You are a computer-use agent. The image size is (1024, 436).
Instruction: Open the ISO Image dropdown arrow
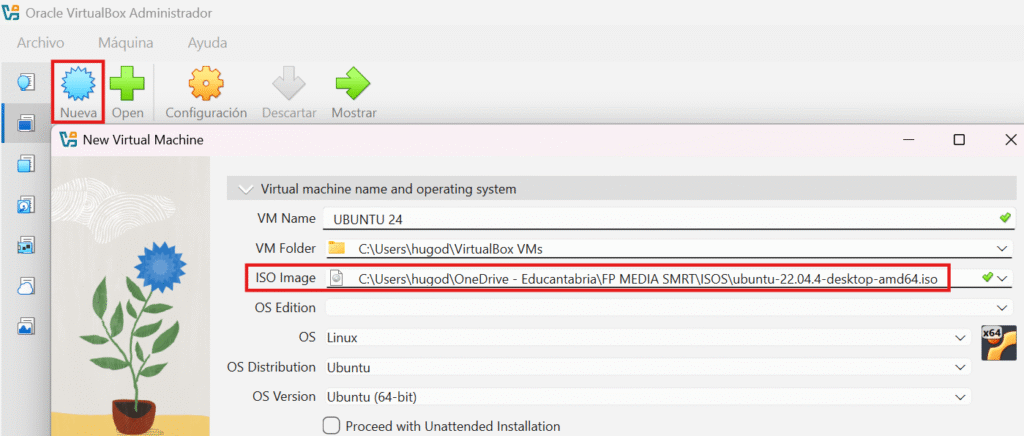(1003, 278)
